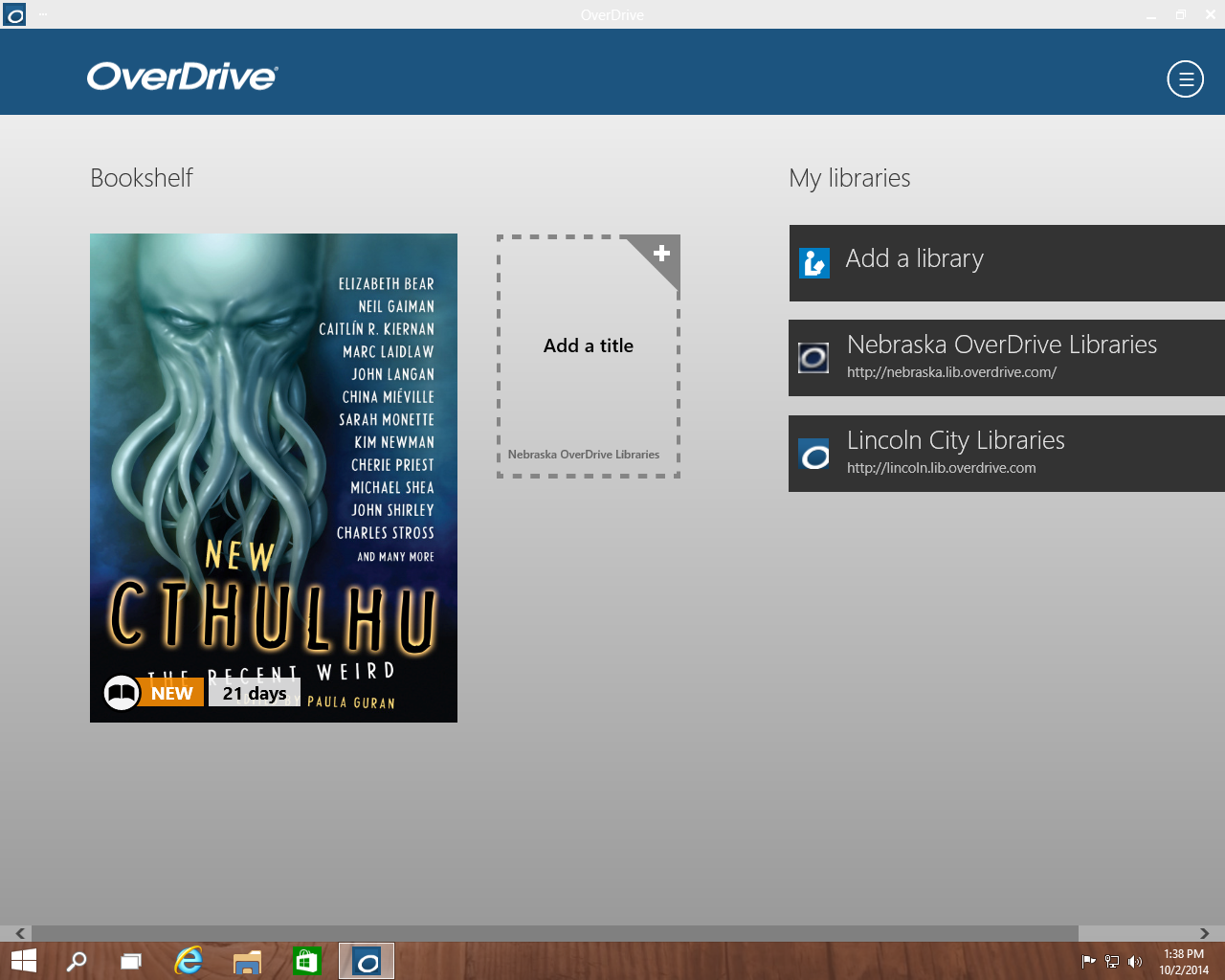Image resolution: width=1225 pixels, height=980 pixels.
Task: Close the OverDrive window
Action: pyautogui.click(x=1211, y=15)
